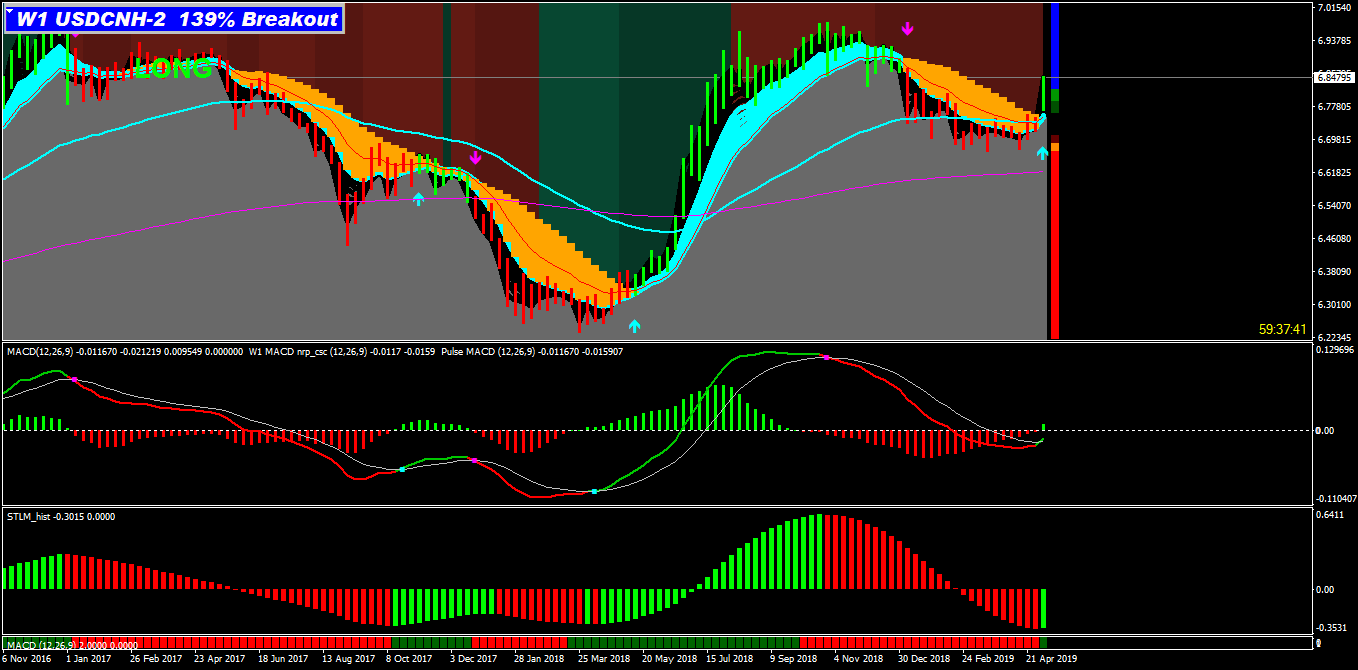1358x670 pixels.
Task: Click the cyan up arrow below the chart's lowest candles
Action: click(634, 325)
